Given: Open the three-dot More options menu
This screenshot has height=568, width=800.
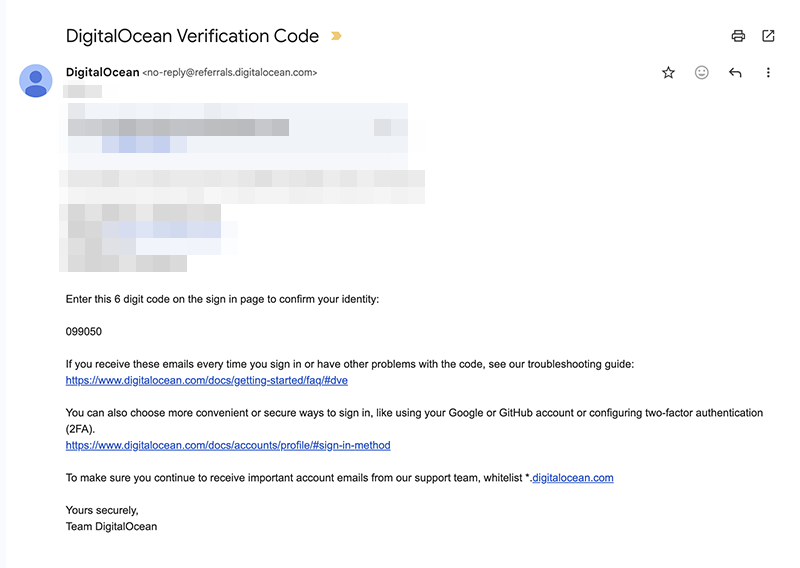Looking at the screenshot, I should coord(768,73).
